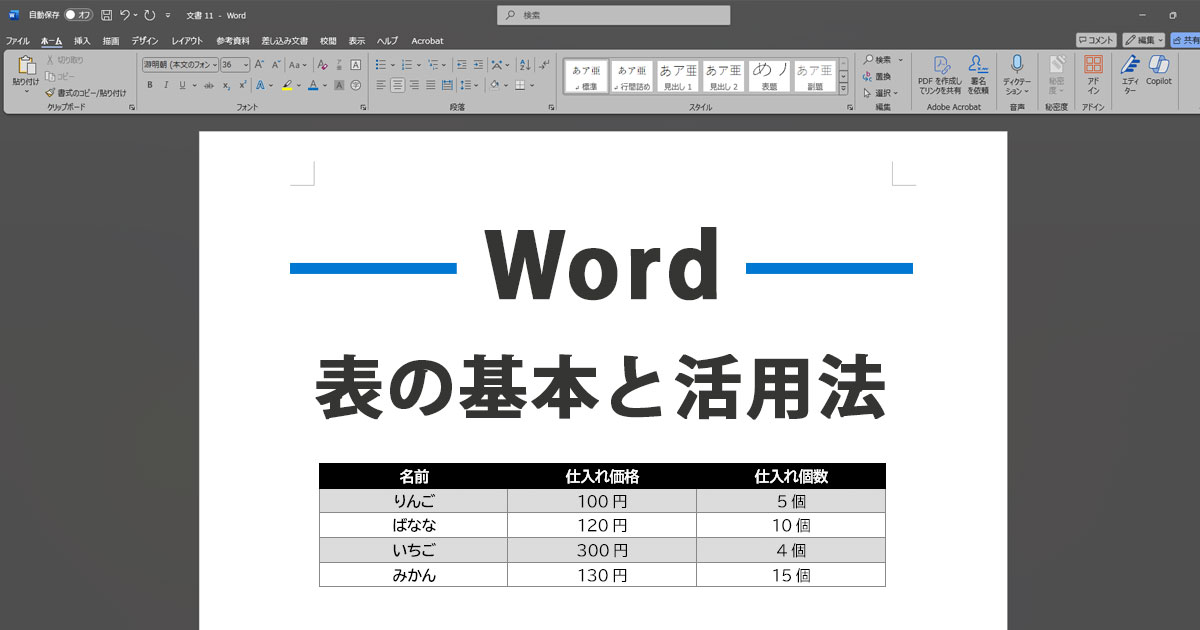The width and height of the screenshot is (1200, 630).
Task: Open the Editor (エディター) tool
Action: coord(1130,70)
